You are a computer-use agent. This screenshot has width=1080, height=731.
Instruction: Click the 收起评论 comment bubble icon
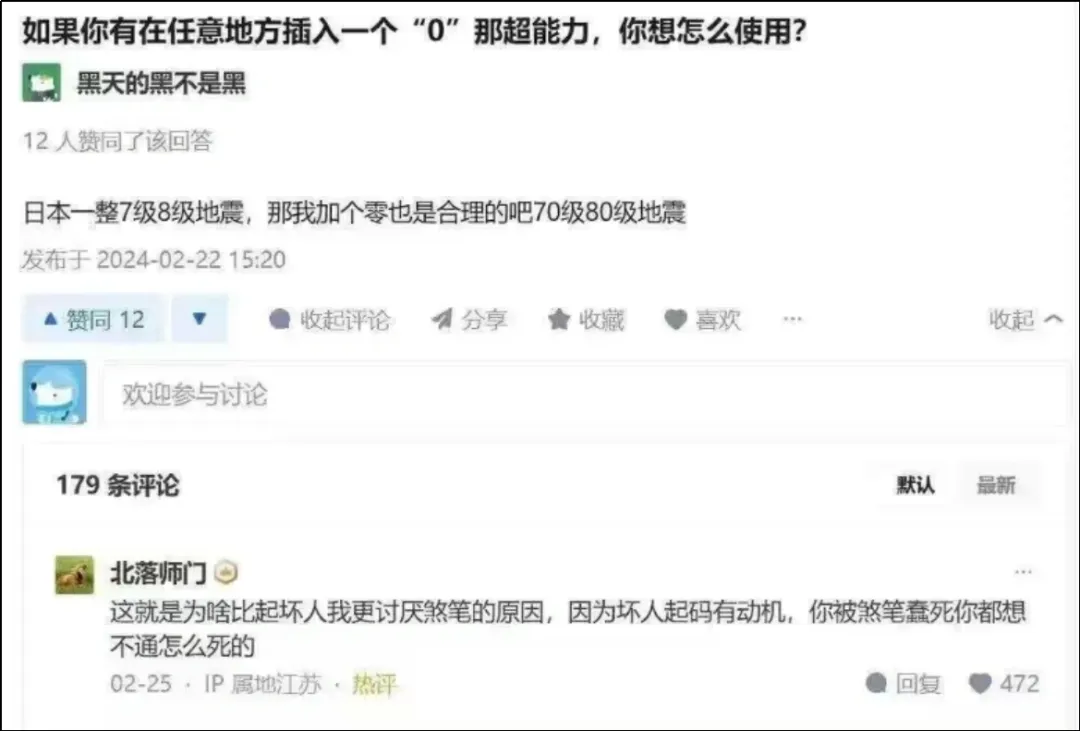click(279, 319)
